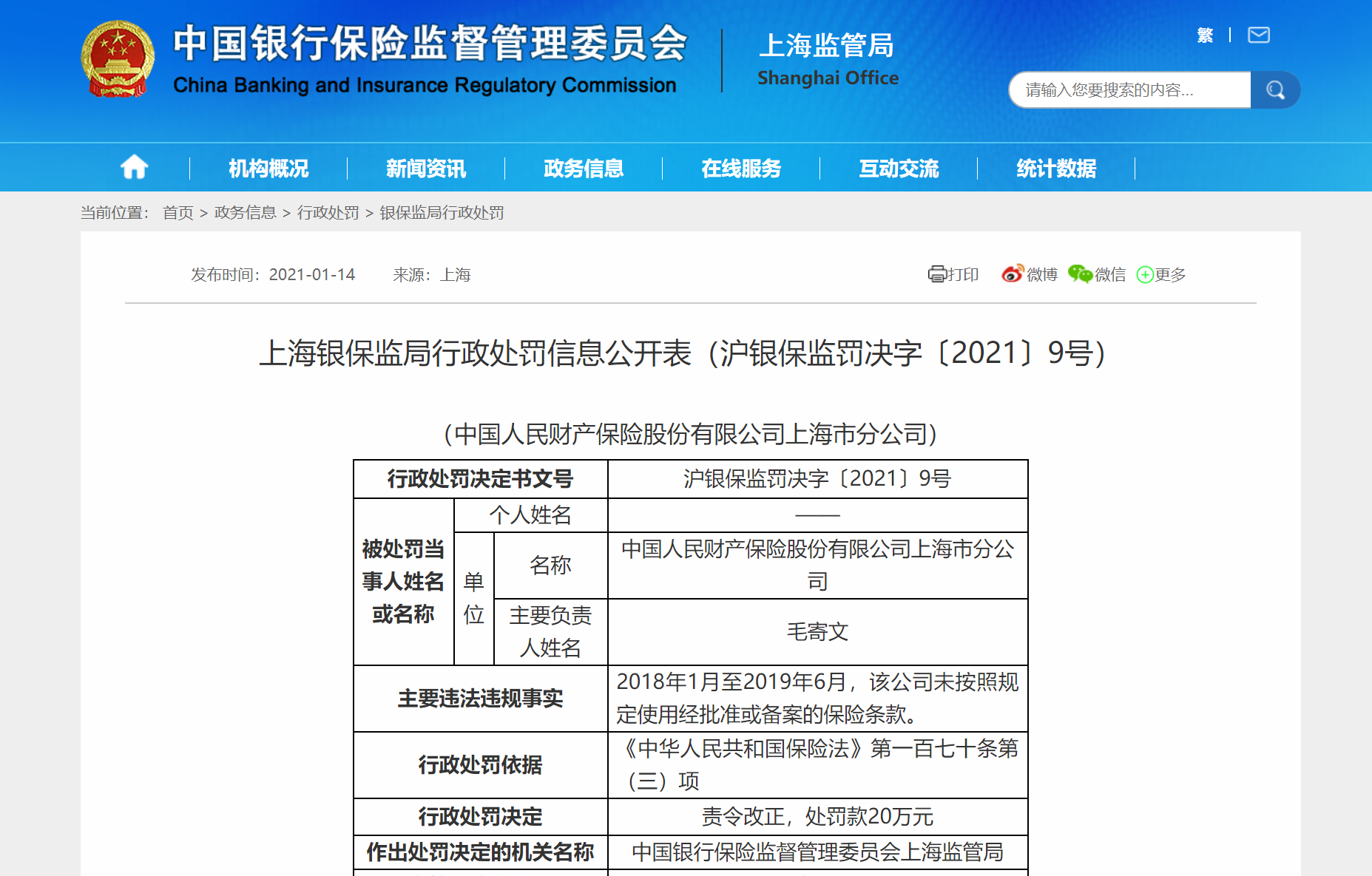
Task: Open 行政处罚 breadcrumb link
Action: 328,213
